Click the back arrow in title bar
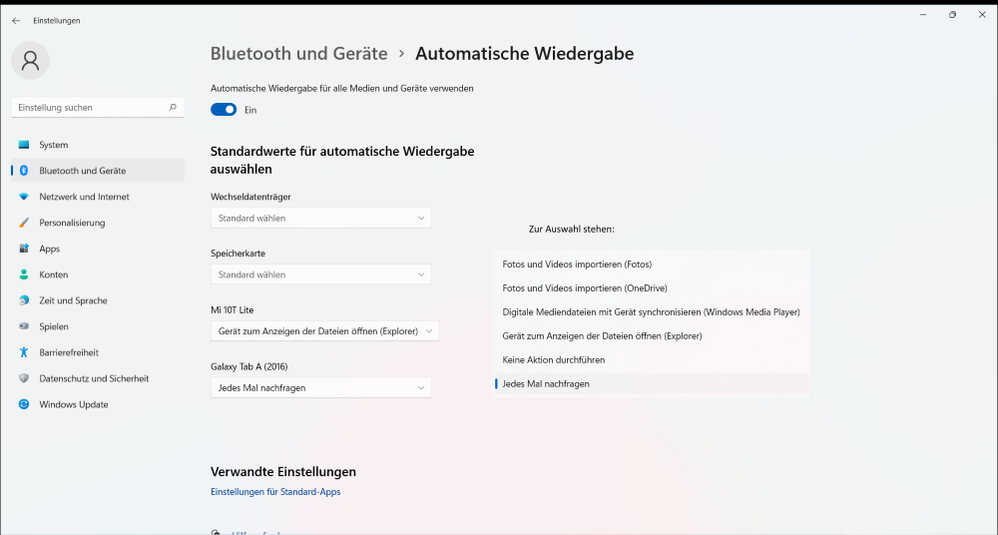 (x=16, y=20)
